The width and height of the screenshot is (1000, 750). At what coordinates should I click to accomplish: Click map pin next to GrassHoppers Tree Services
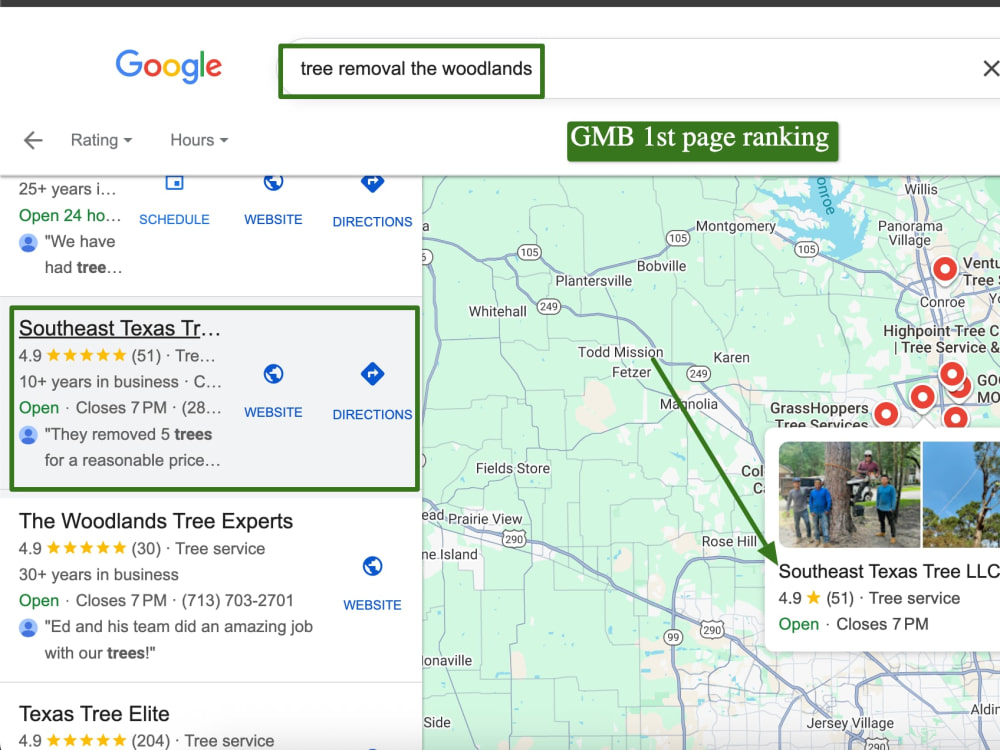886,415
